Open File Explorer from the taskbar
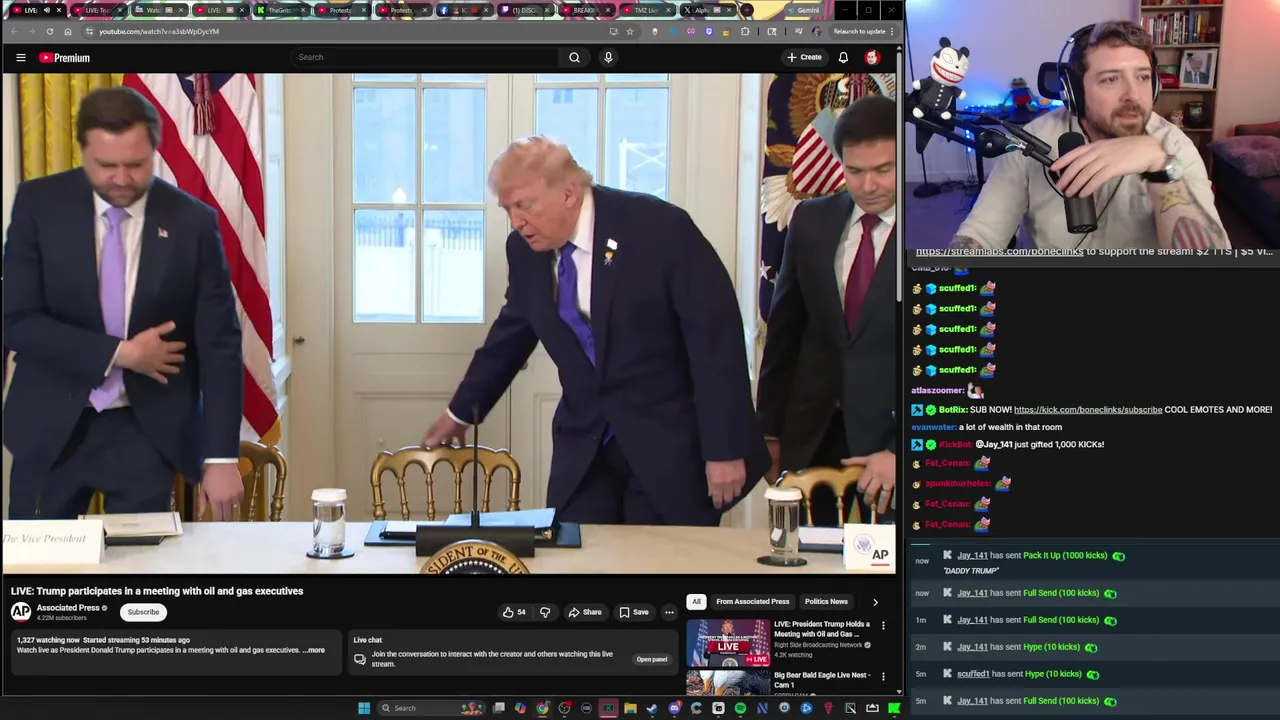This screenshot has width=1280, height=720. (x=630, y=708)
